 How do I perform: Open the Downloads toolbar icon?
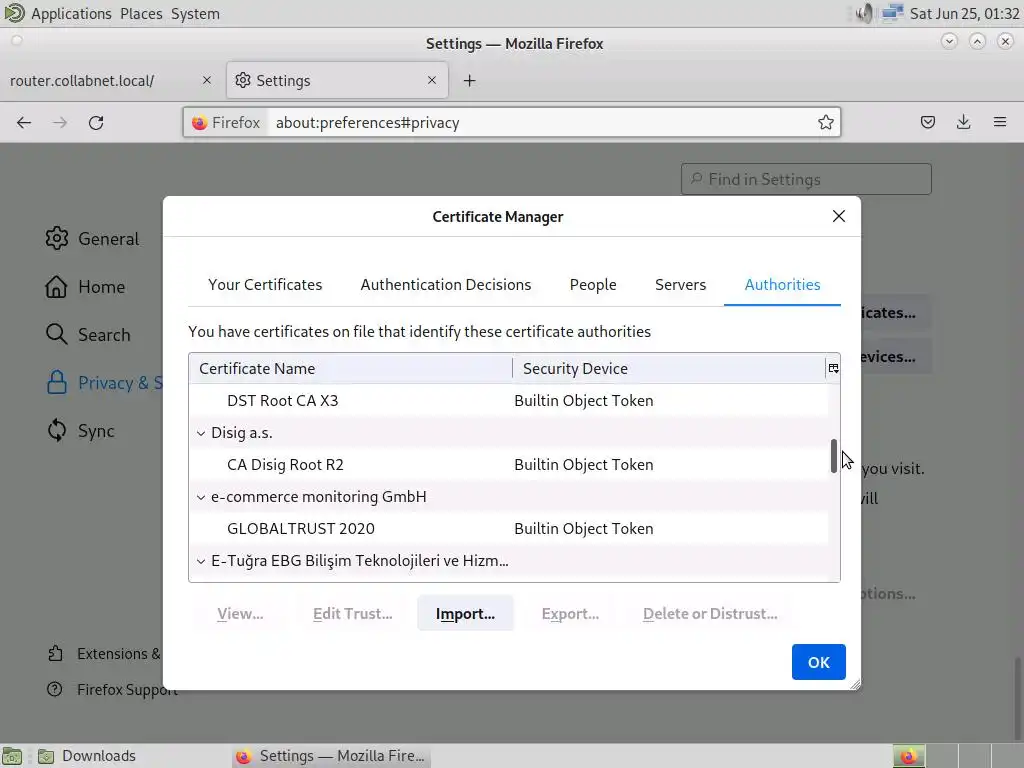point(963,122)
